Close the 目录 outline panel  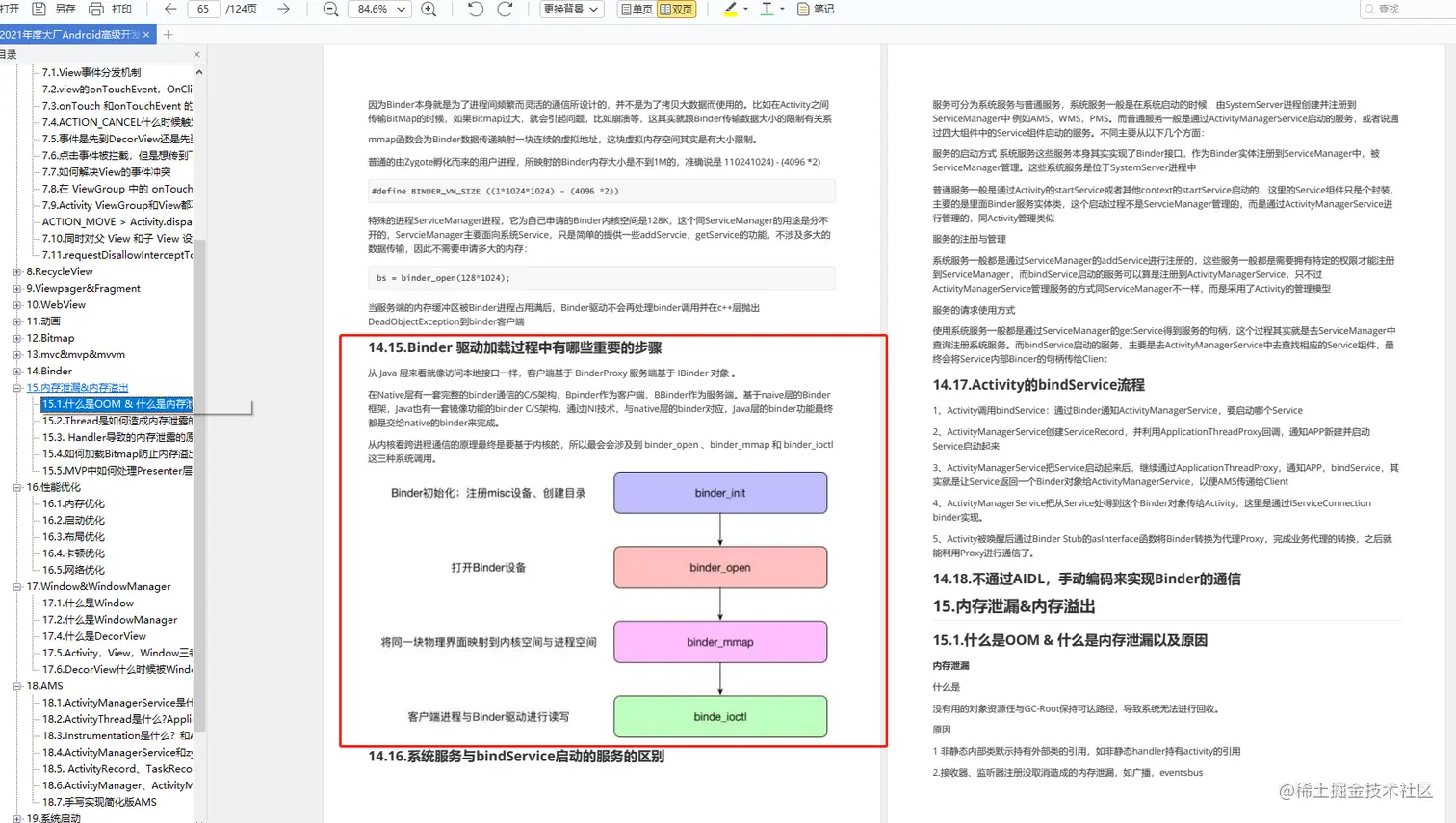[x=196, y=55]
